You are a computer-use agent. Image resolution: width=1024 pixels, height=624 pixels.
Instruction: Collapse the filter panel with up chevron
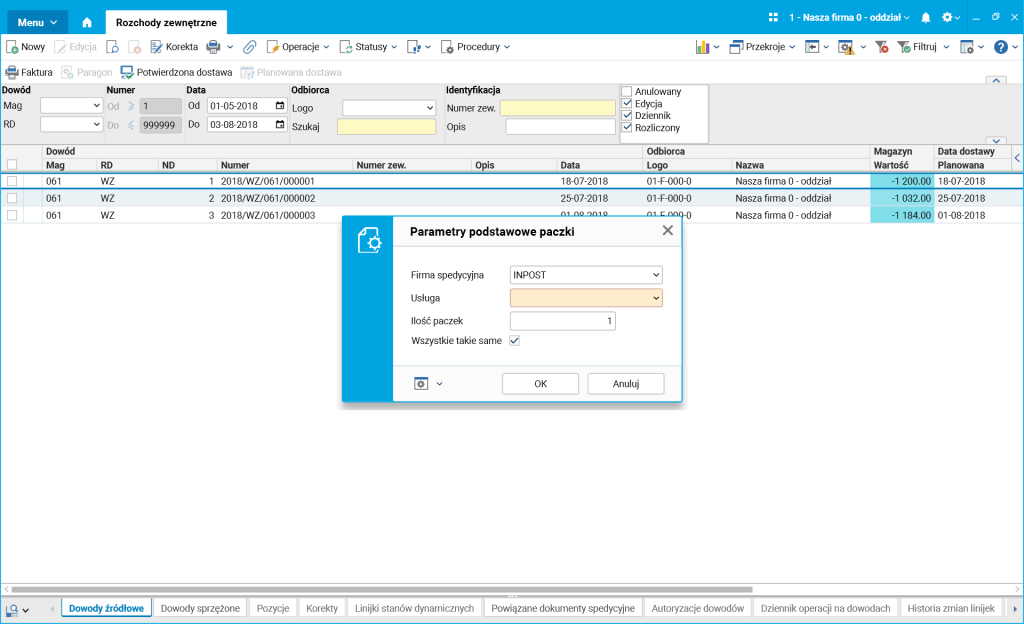click(996, 81)
